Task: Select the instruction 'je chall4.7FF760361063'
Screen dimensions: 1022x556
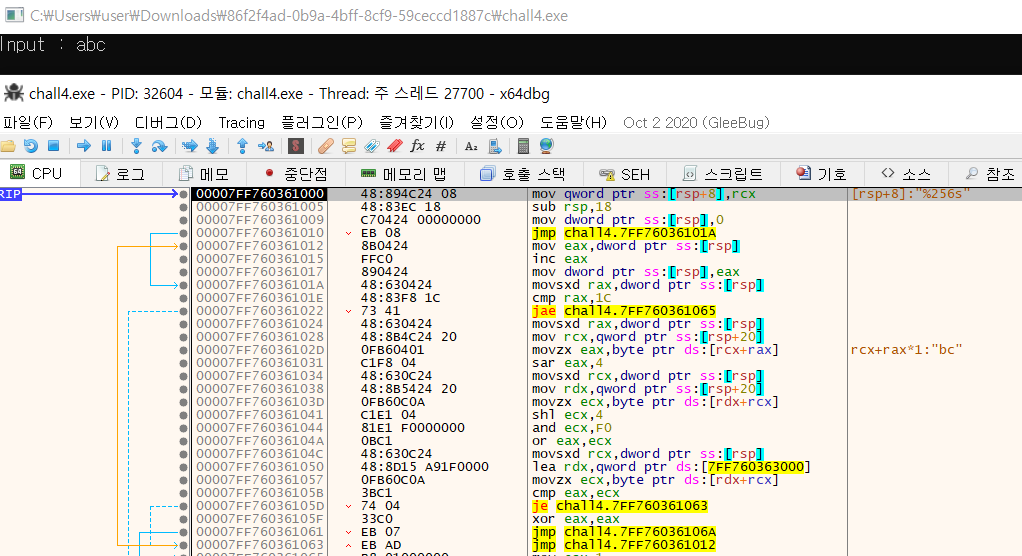Action: tap(619, 506)
